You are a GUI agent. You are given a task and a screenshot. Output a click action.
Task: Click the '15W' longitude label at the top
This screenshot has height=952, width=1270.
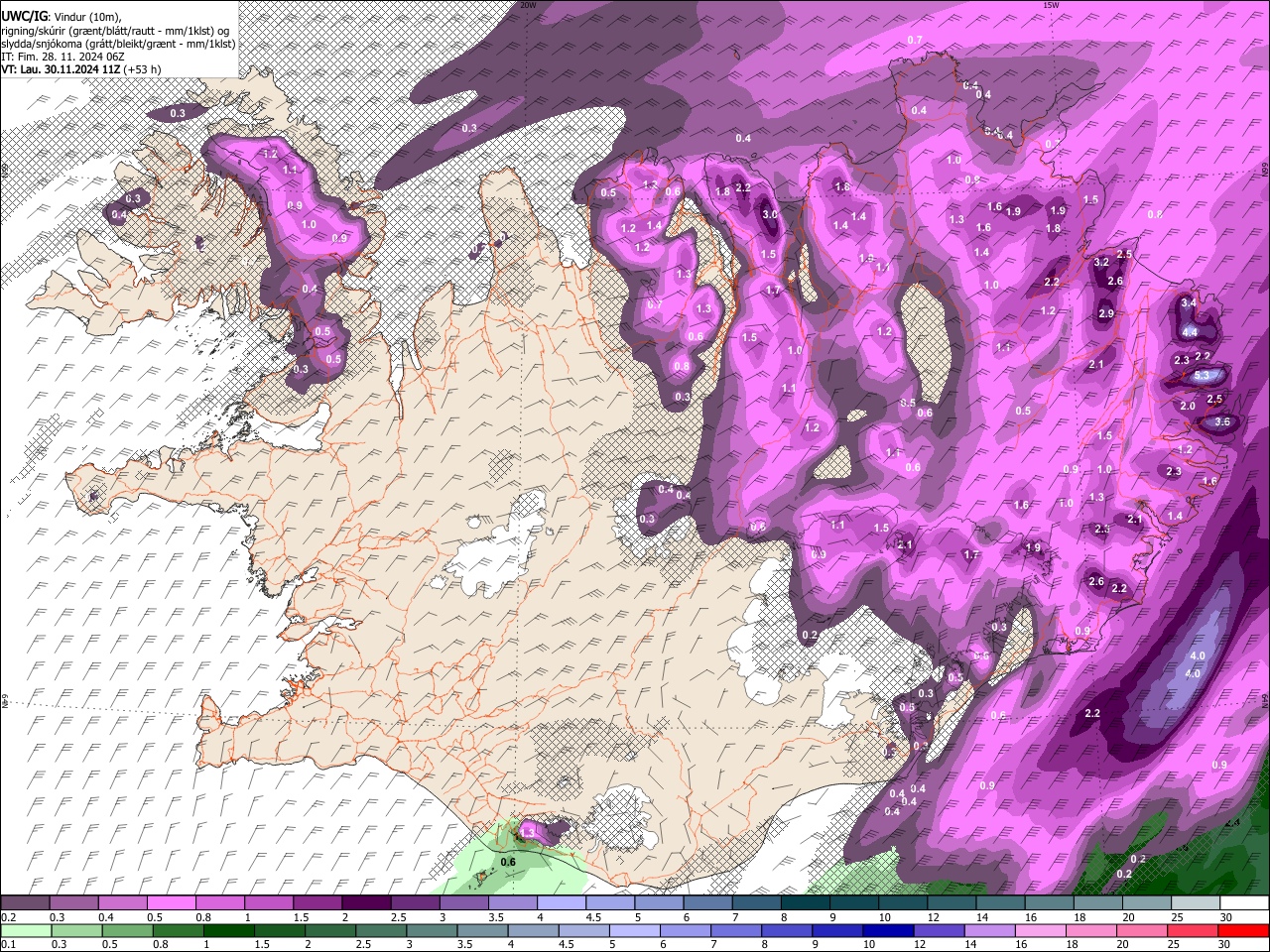1052,5
